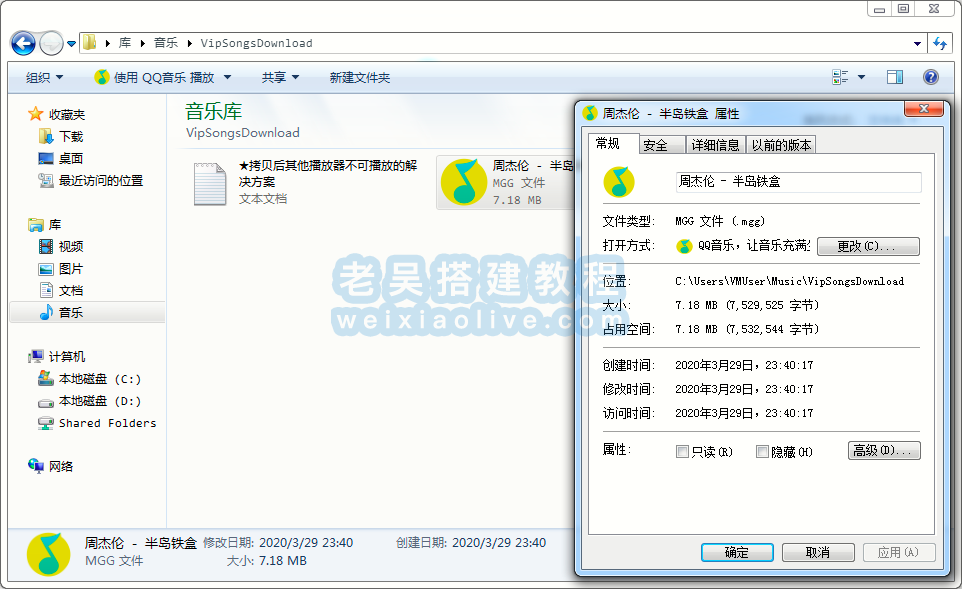Click small QQ音乐 icon beside 打开方式
Viewport: 962px width, 589px height.
683,246
